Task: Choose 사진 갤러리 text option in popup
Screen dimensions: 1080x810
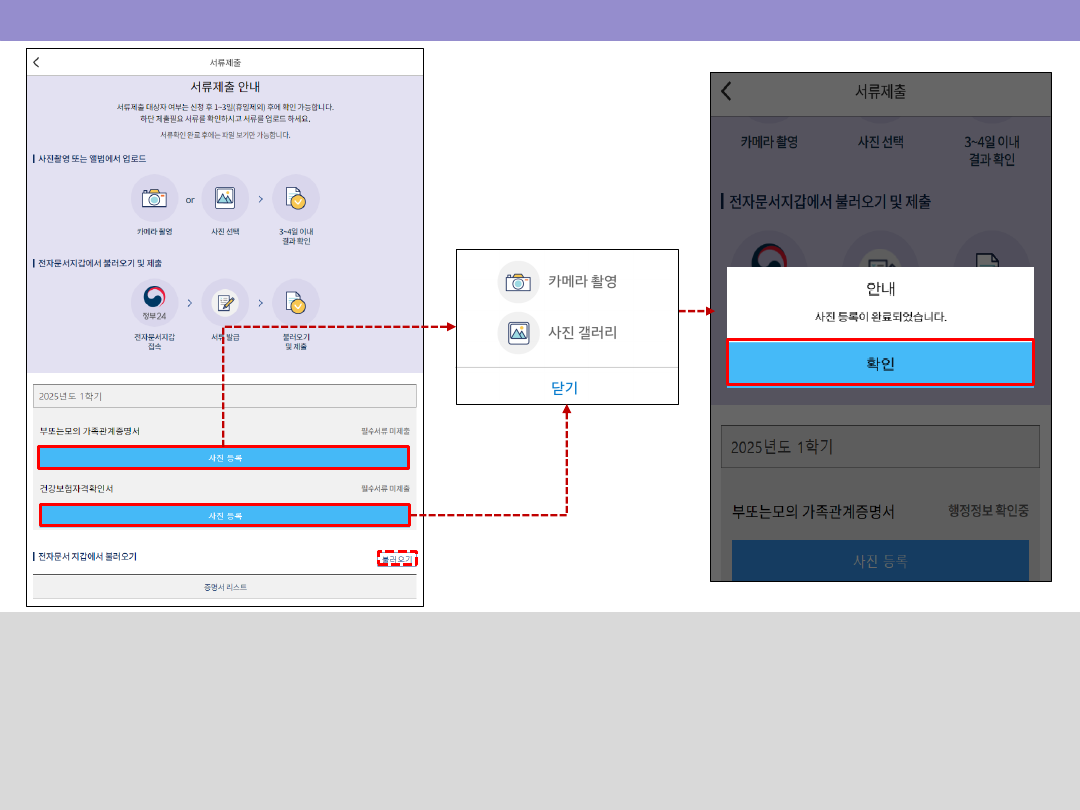Action: pyautogui.click(x=583, y=333)
